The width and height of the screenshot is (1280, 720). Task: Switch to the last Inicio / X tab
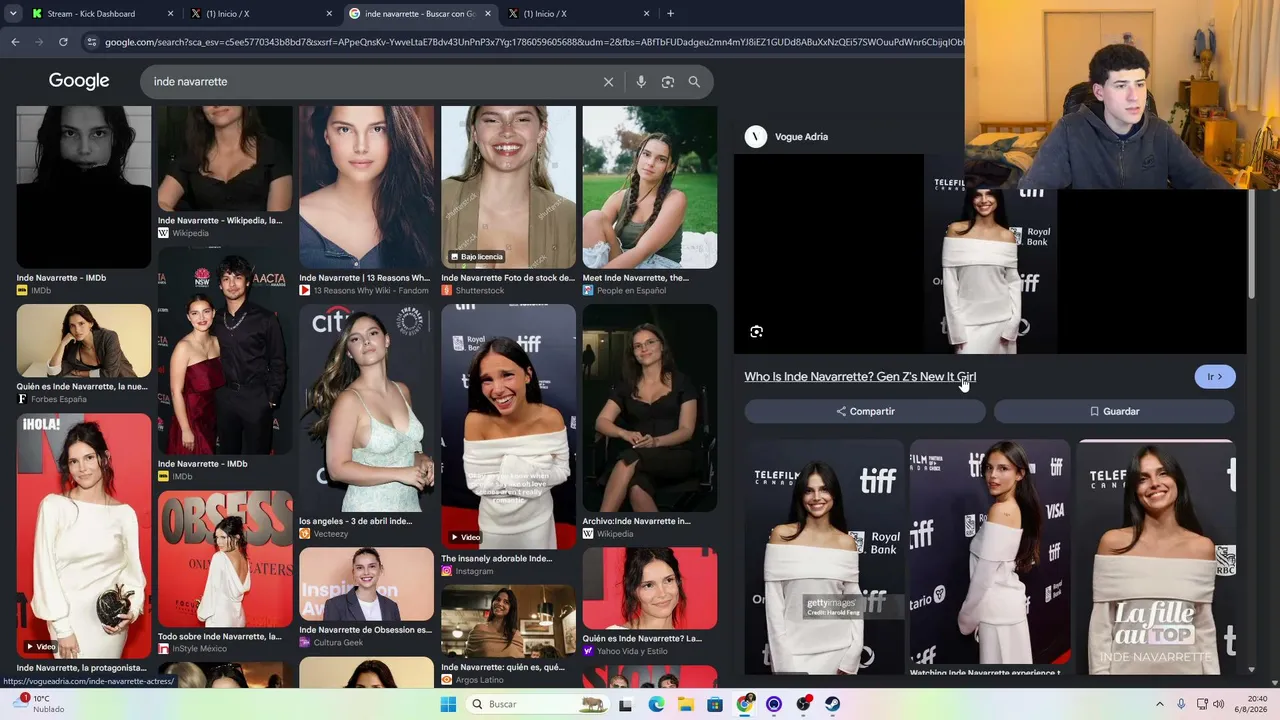(580, 14)
